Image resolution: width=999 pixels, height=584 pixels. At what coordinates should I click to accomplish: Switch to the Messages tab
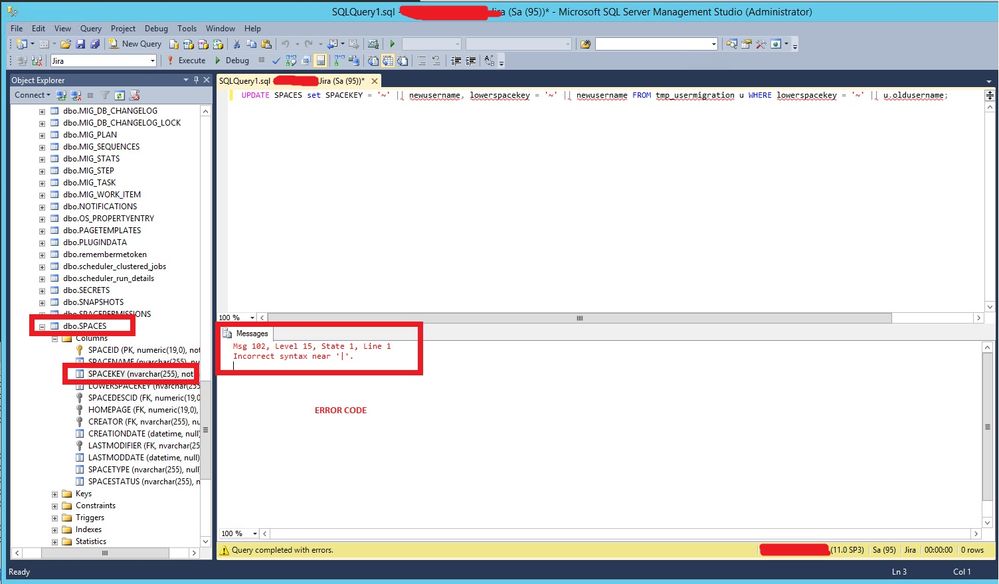click(246, 333)
